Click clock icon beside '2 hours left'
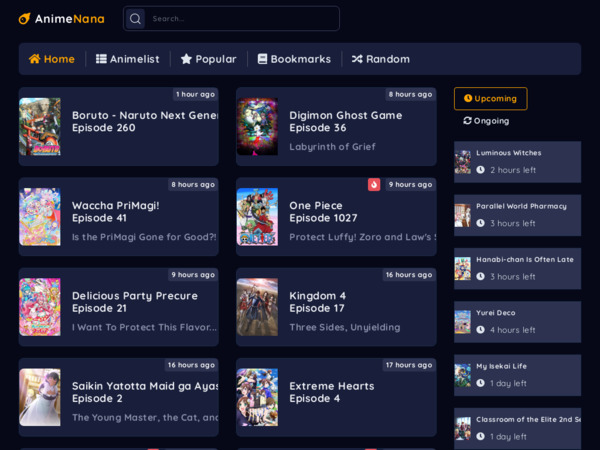The image size is (600, 450). pos(481,170)
